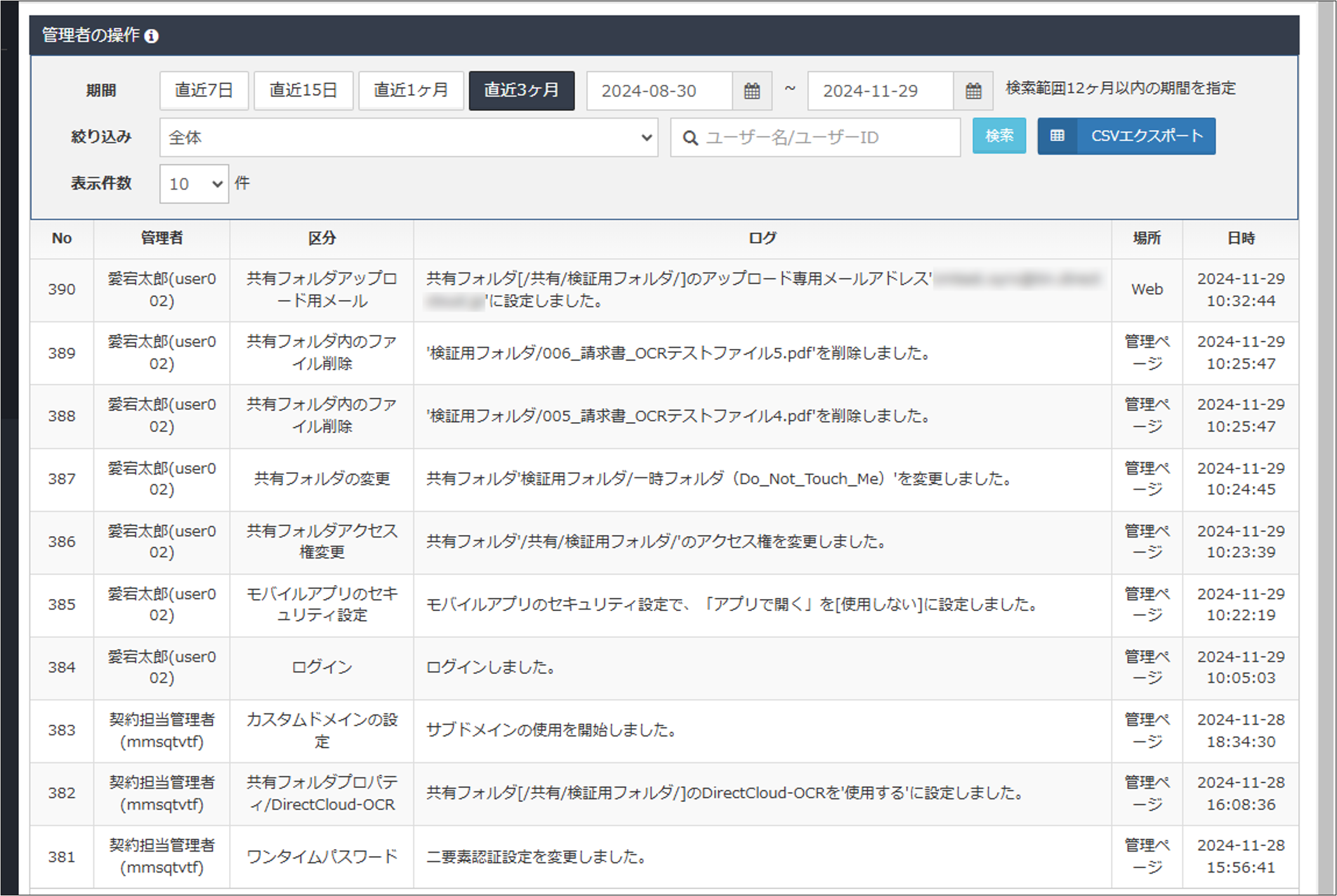Select the 直近1ヶ月 period button
Viewport: 1337px width, 896px height.
[411, 91]
